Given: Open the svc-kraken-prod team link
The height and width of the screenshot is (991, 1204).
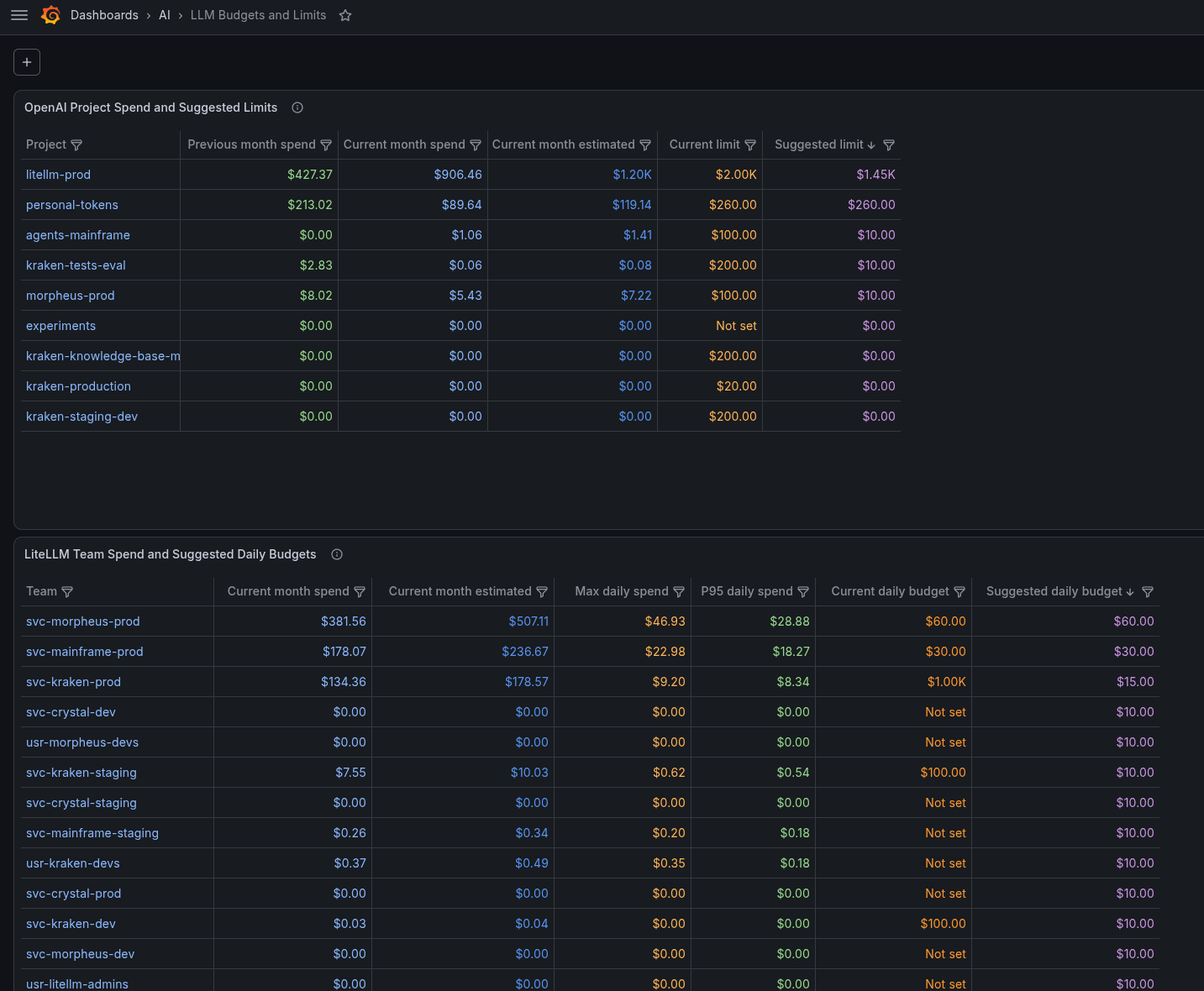Looking at the screenshot, I should pyautogui.click(x=73, y=682).
